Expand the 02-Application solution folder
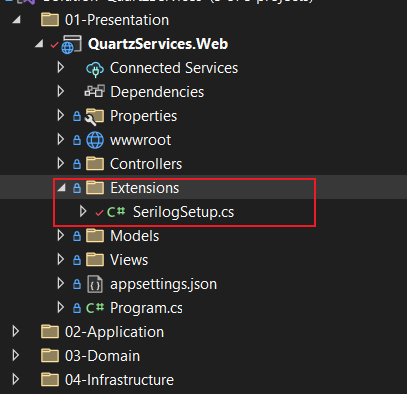 (x=15, y=332)
